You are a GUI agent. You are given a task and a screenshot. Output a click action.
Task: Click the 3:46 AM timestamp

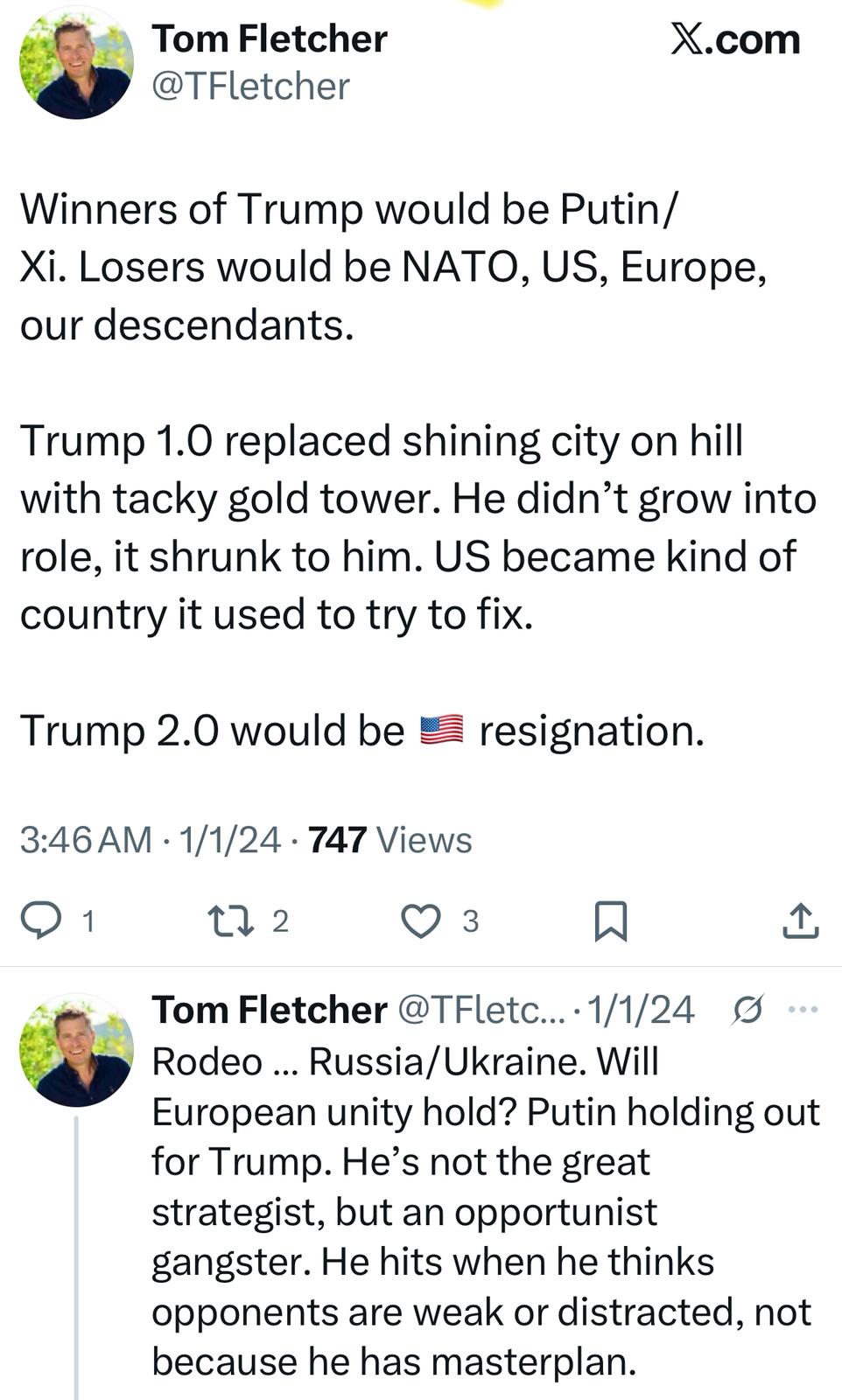click(86, 840)
